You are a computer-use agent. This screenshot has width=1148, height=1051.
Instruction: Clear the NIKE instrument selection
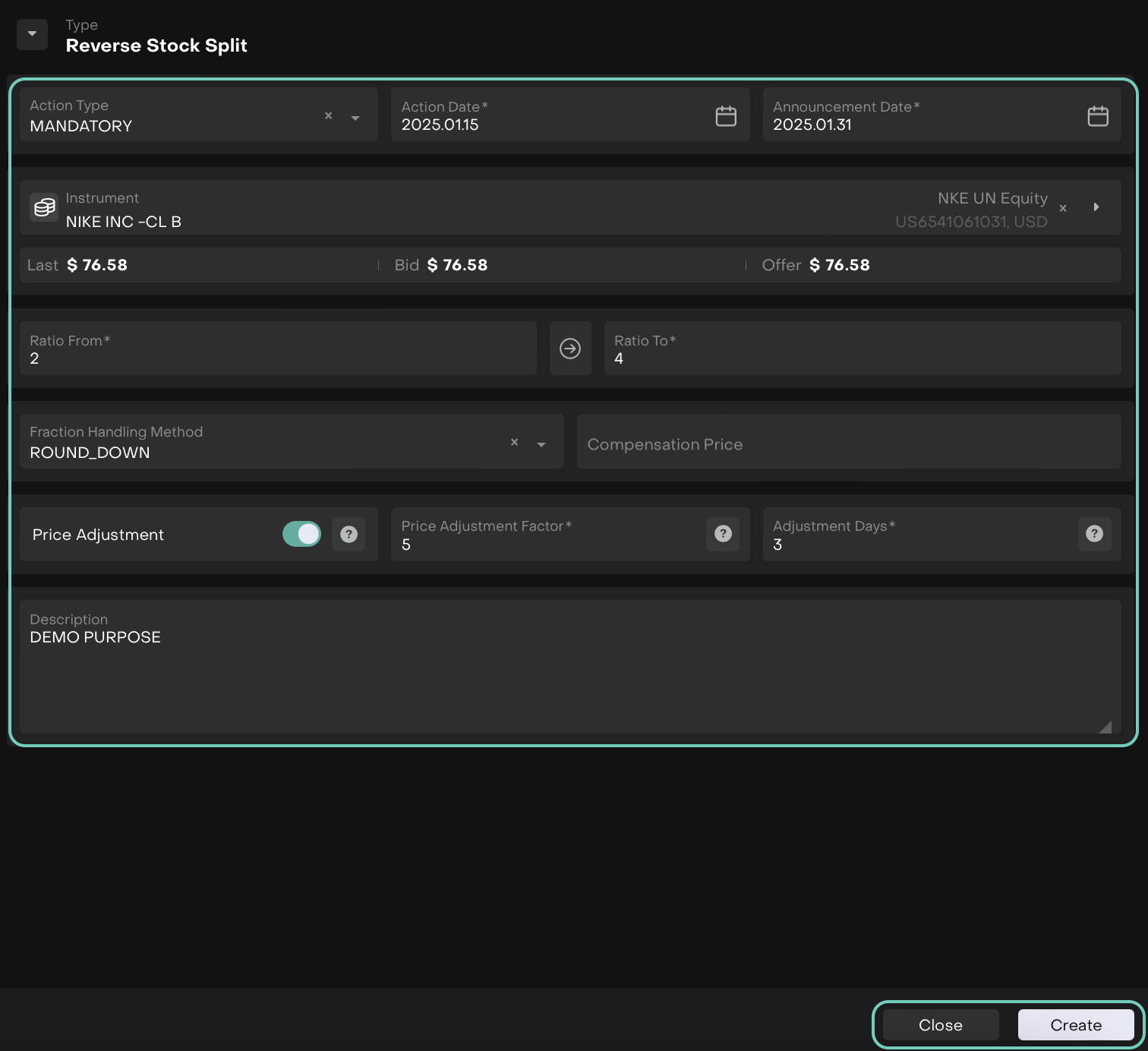pyautogui.click(x=1063, y=208)
